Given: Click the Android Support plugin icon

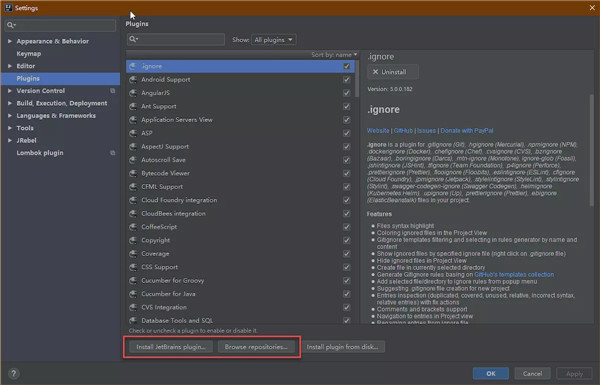Looking at the screenshot, I should click(x=133, y=80).
